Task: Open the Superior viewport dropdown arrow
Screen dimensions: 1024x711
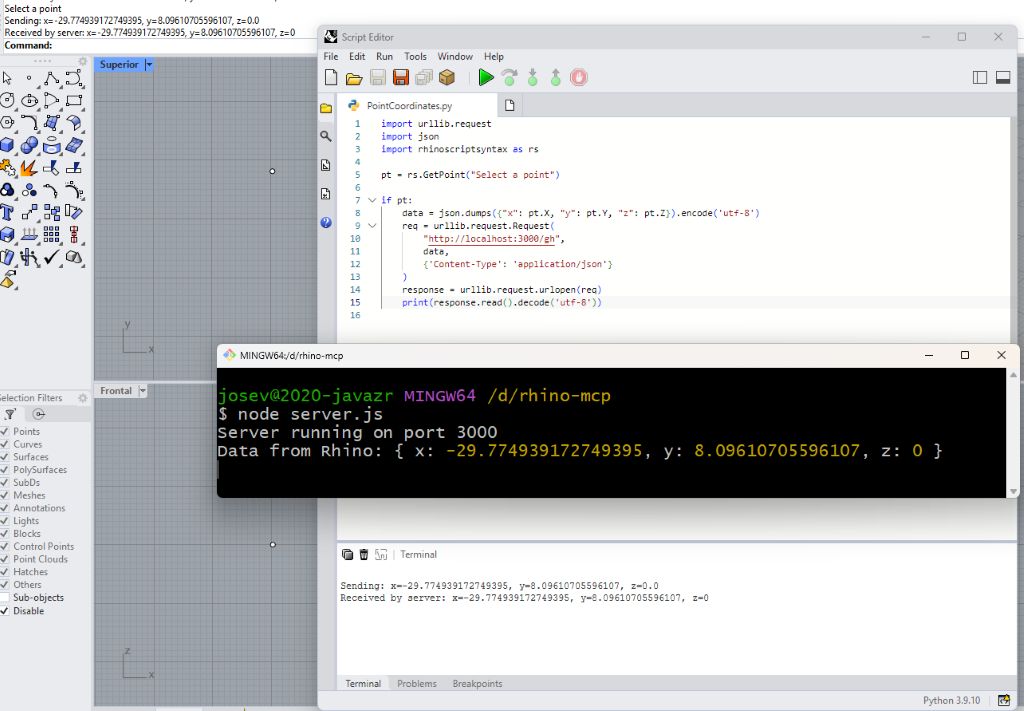Action: tap(148, 65)
